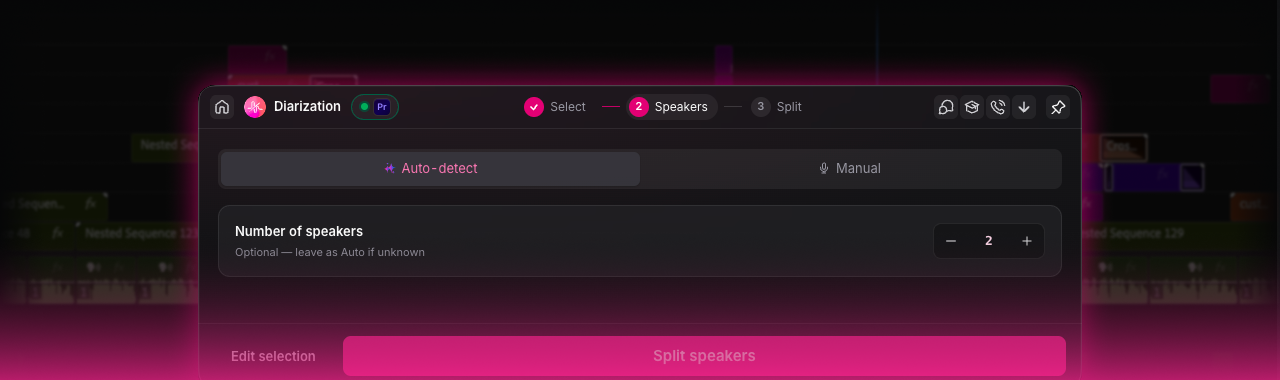Viewport: 1280px width, 380px height.
Task: Click the Number of speakers label
Action: pyautogui.click(x=299, y=231)
